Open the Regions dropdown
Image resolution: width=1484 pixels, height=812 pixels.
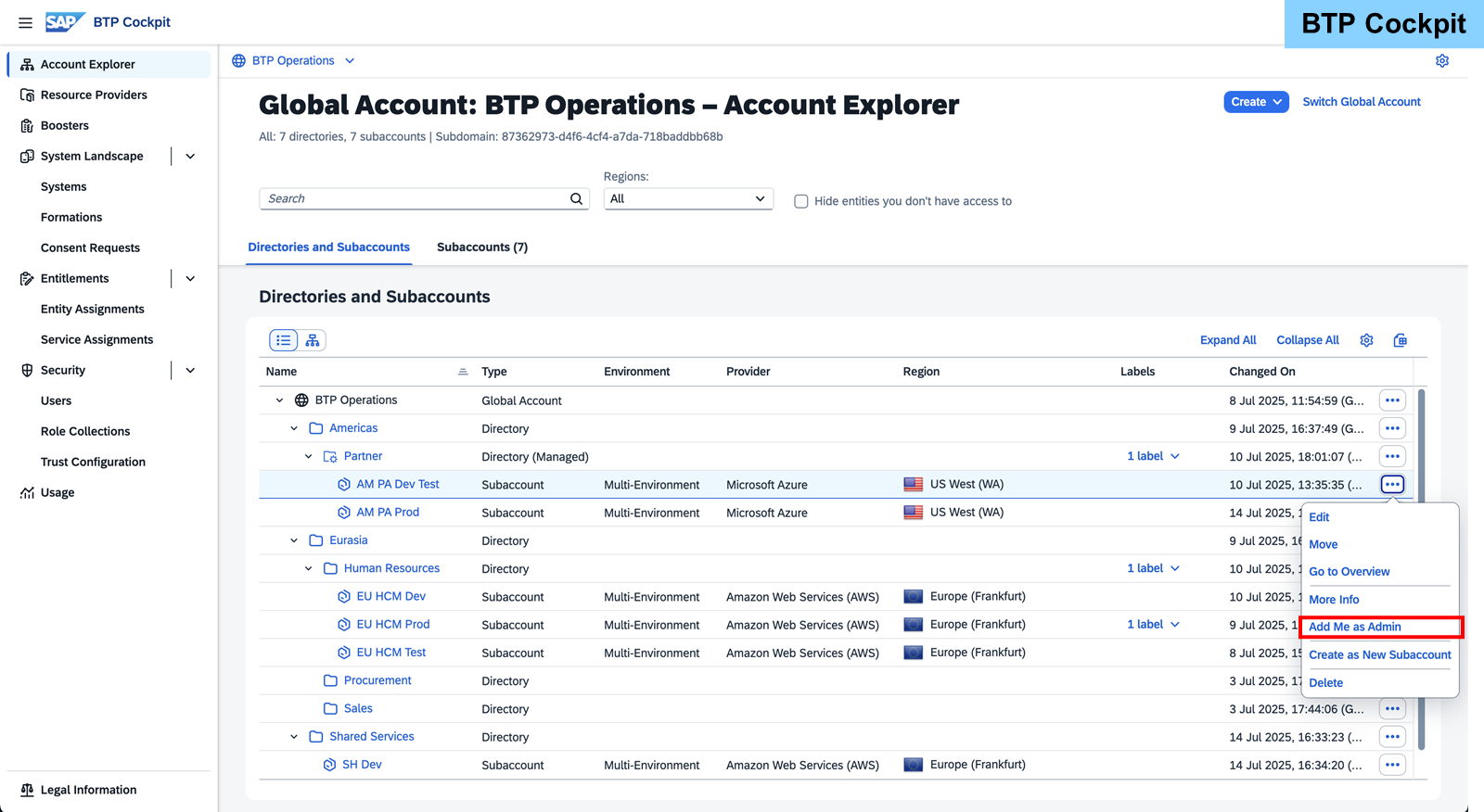pyautogui.click(x=688, y=198)
